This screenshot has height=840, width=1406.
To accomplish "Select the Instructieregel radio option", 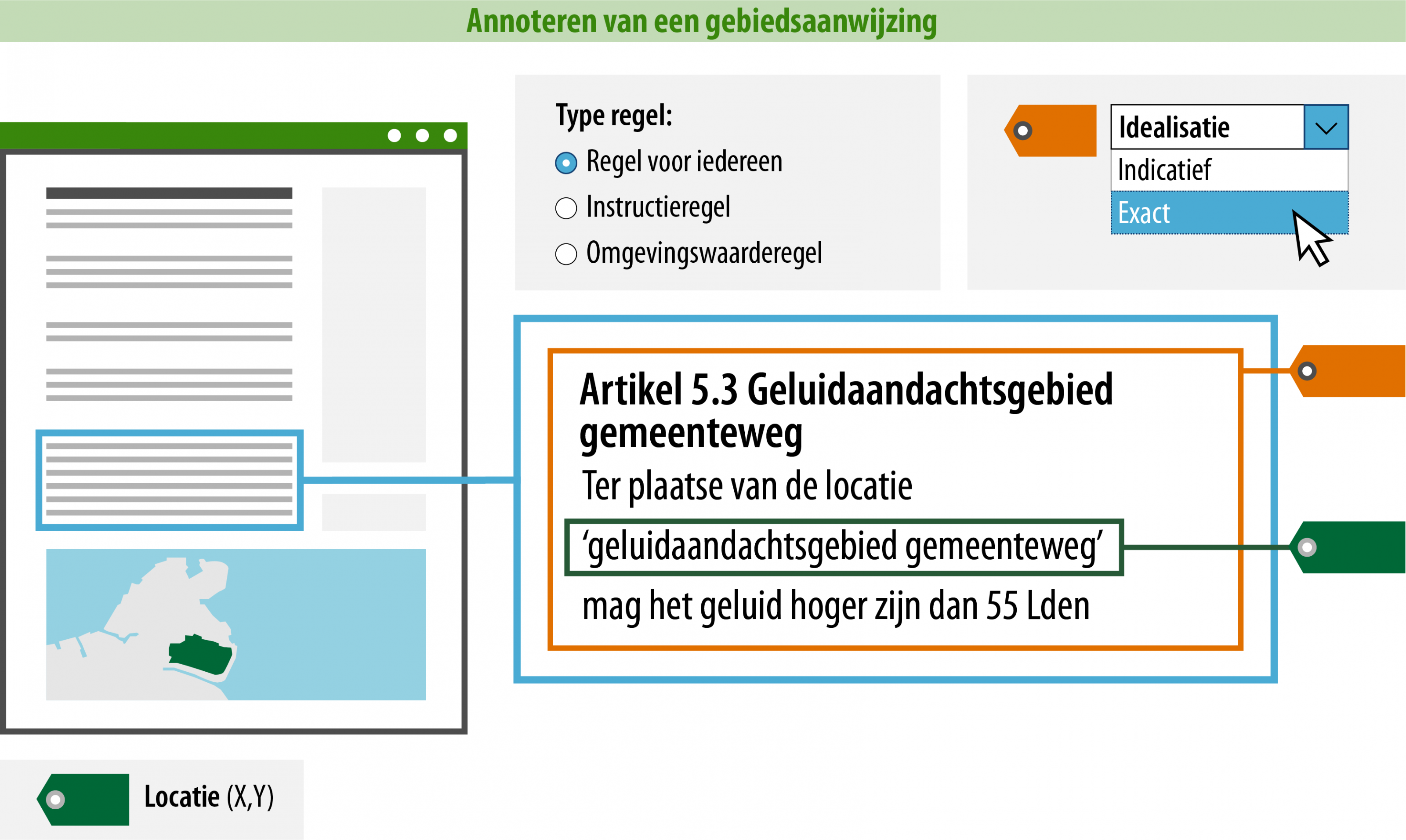I will pos(566,208).
